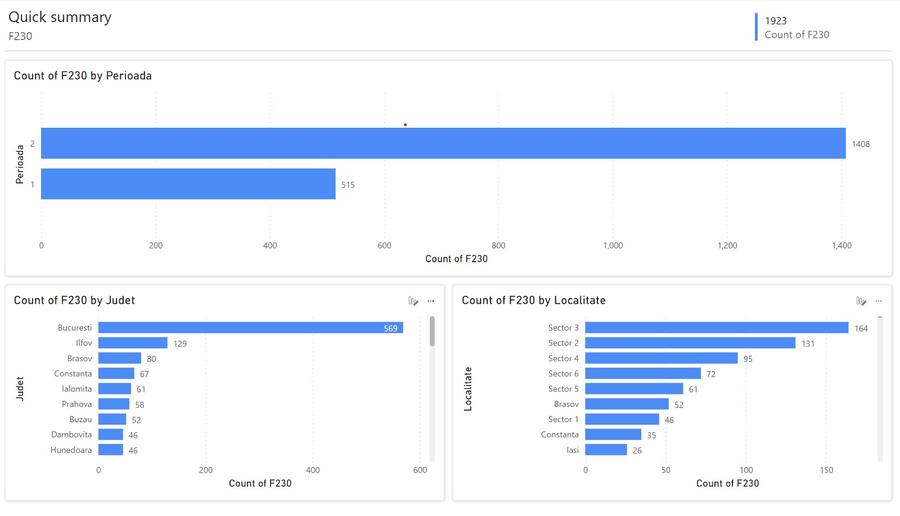
Task: Click the Count of F230 by Perioada title
Action: pos(83,76)
